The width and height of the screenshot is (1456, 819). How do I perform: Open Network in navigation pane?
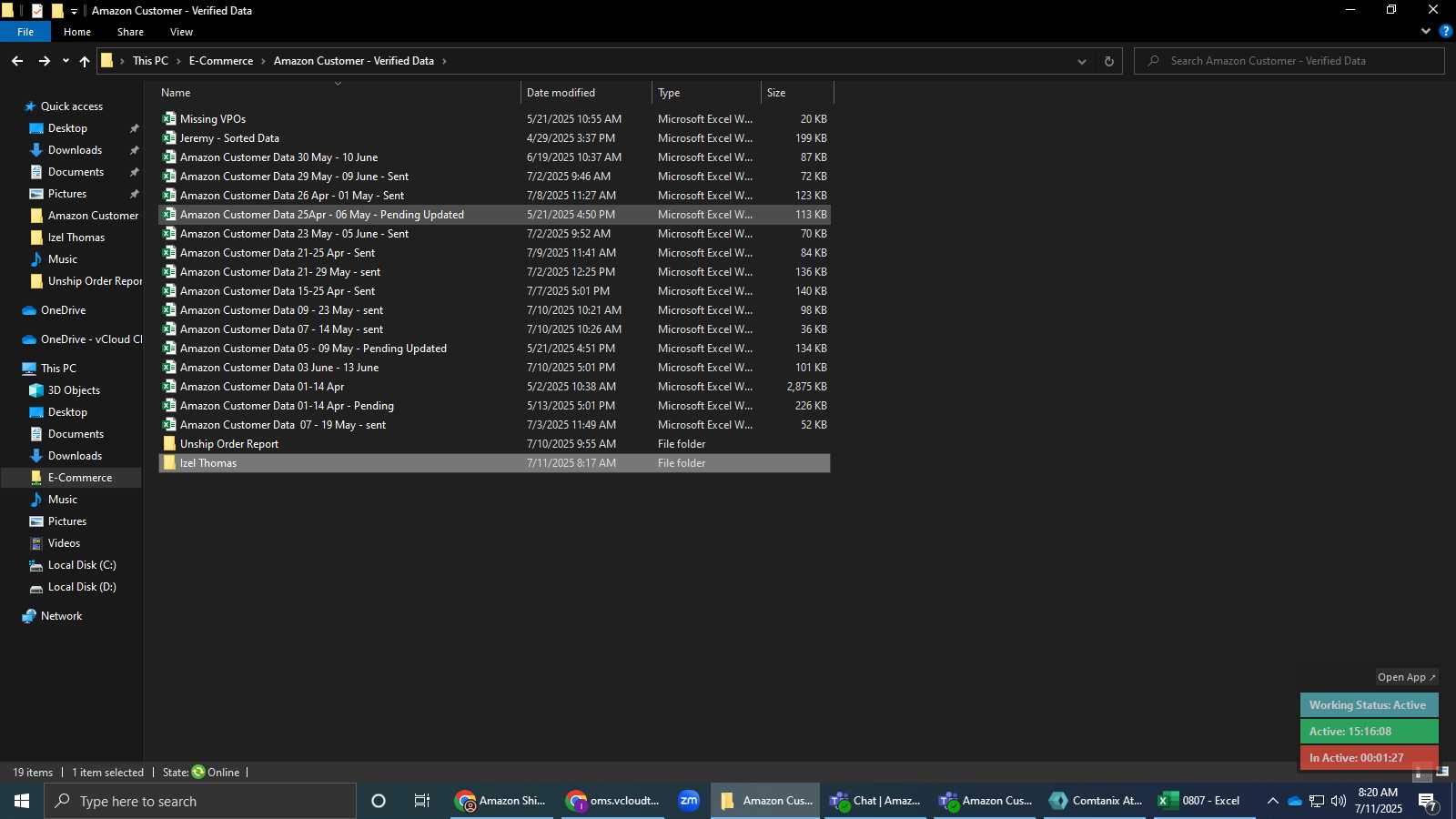pos(61,616)
